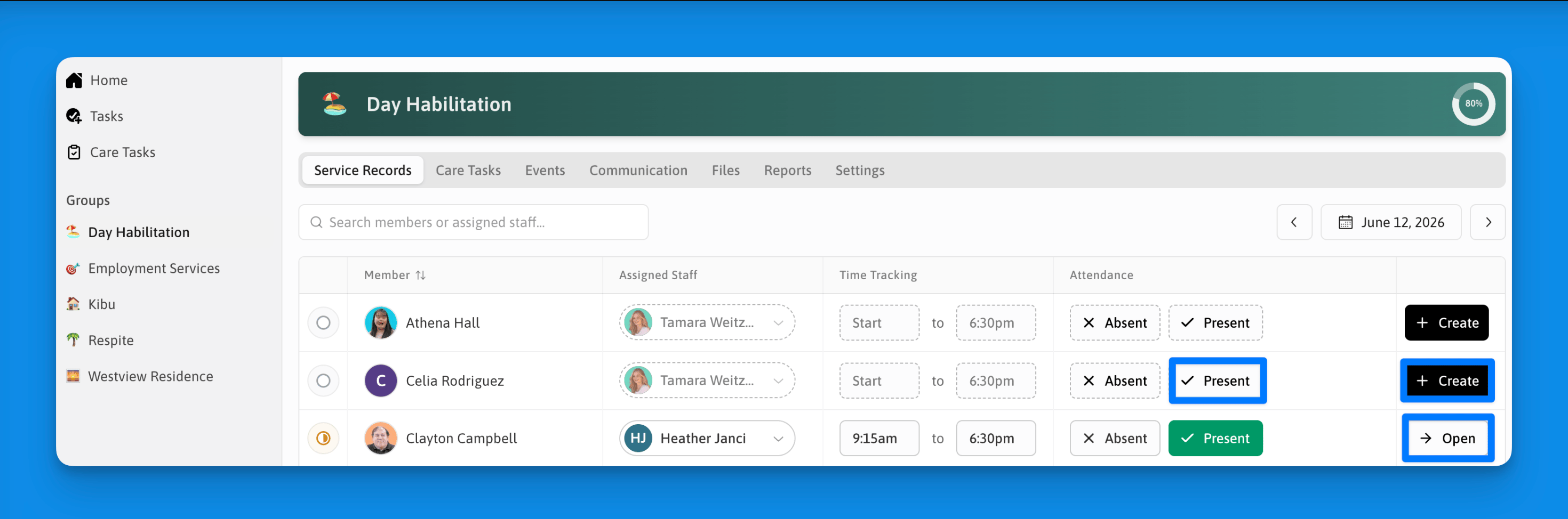Click the calendar icon beside June 12, 2026

click(x=1345, y=222)
